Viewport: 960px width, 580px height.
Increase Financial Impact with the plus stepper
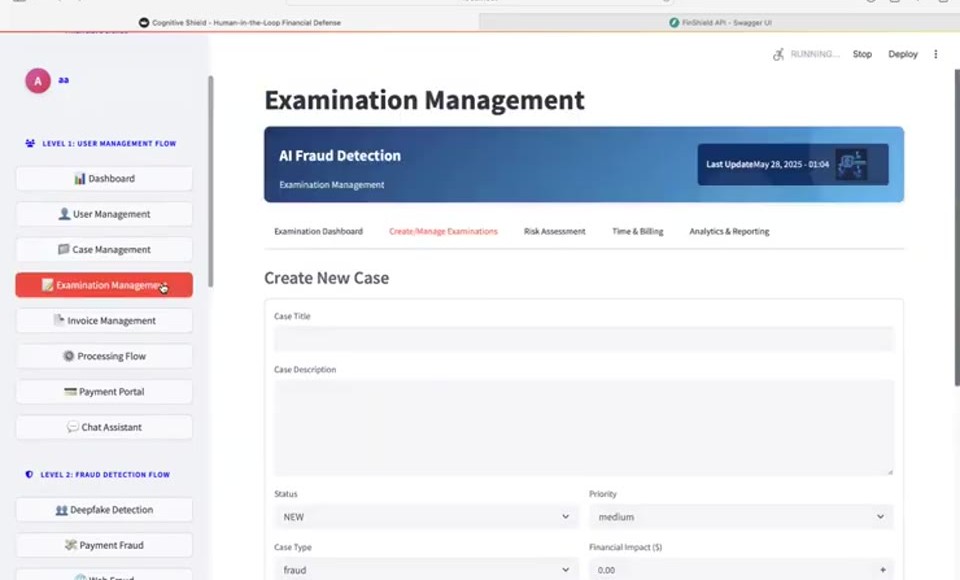[x=883, y=570]
